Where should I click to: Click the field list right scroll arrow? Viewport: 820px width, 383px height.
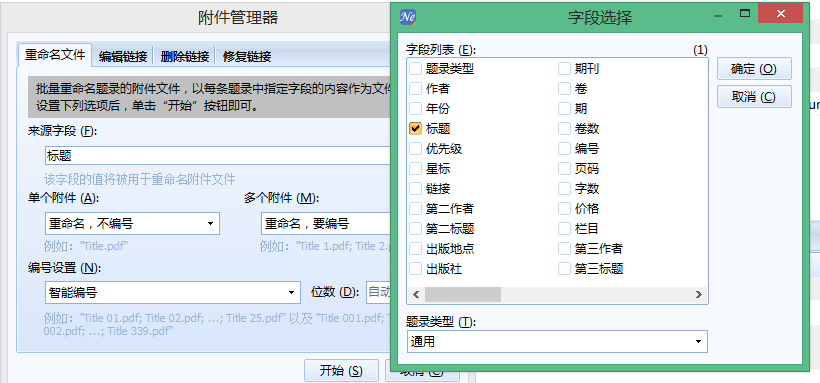pyautogui.click(x=698, y=295)
